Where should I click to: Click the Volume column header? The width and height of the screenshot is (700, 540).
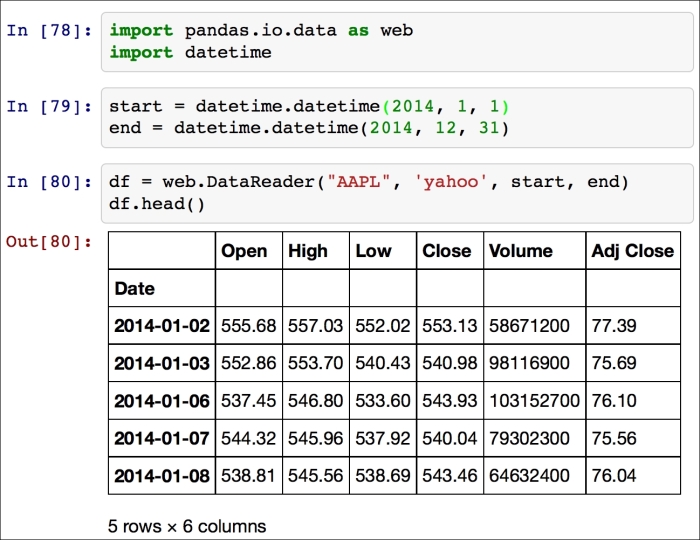521,251
